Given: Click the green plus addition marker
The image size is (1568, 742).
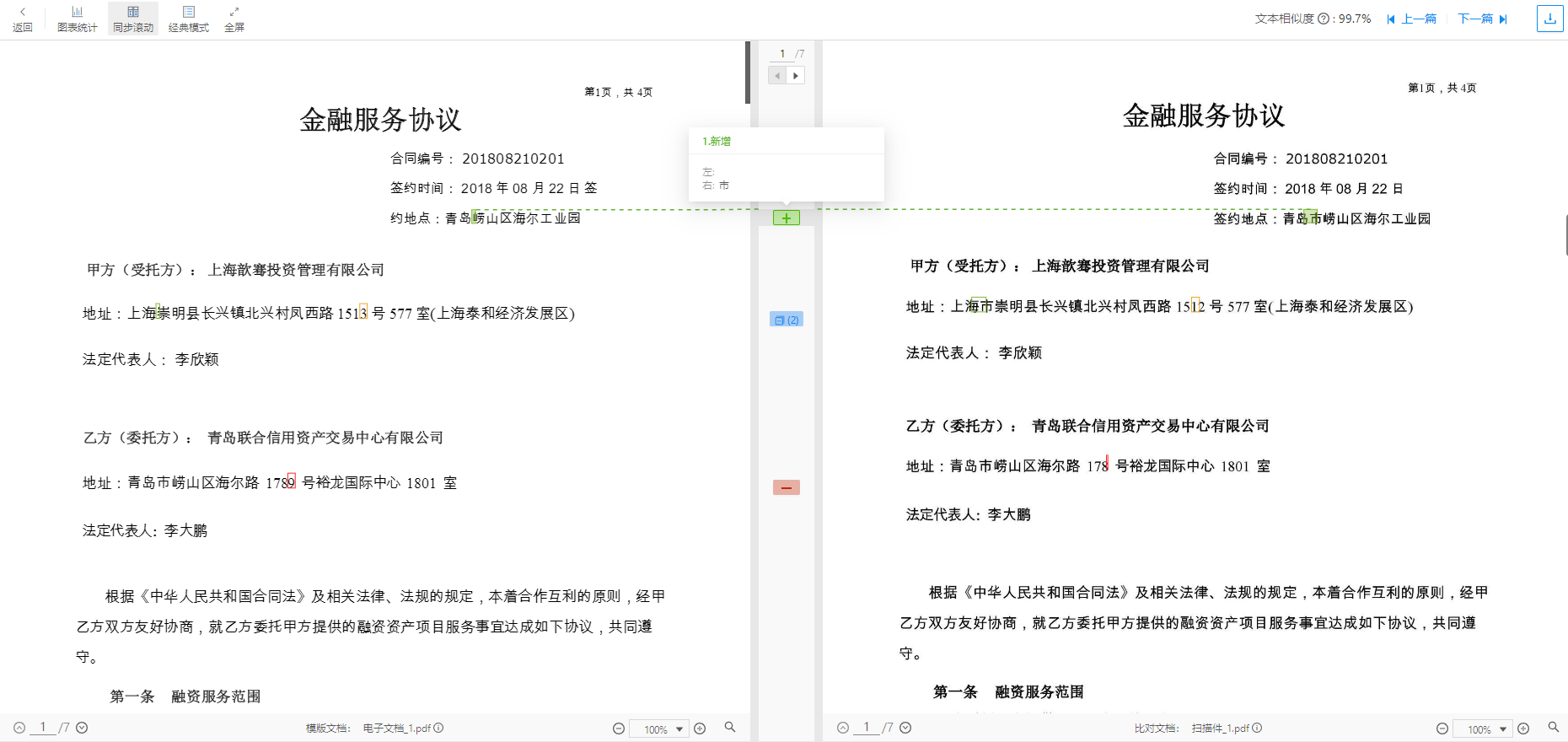Looking at the screenshot, I should [x=786, y=218].
